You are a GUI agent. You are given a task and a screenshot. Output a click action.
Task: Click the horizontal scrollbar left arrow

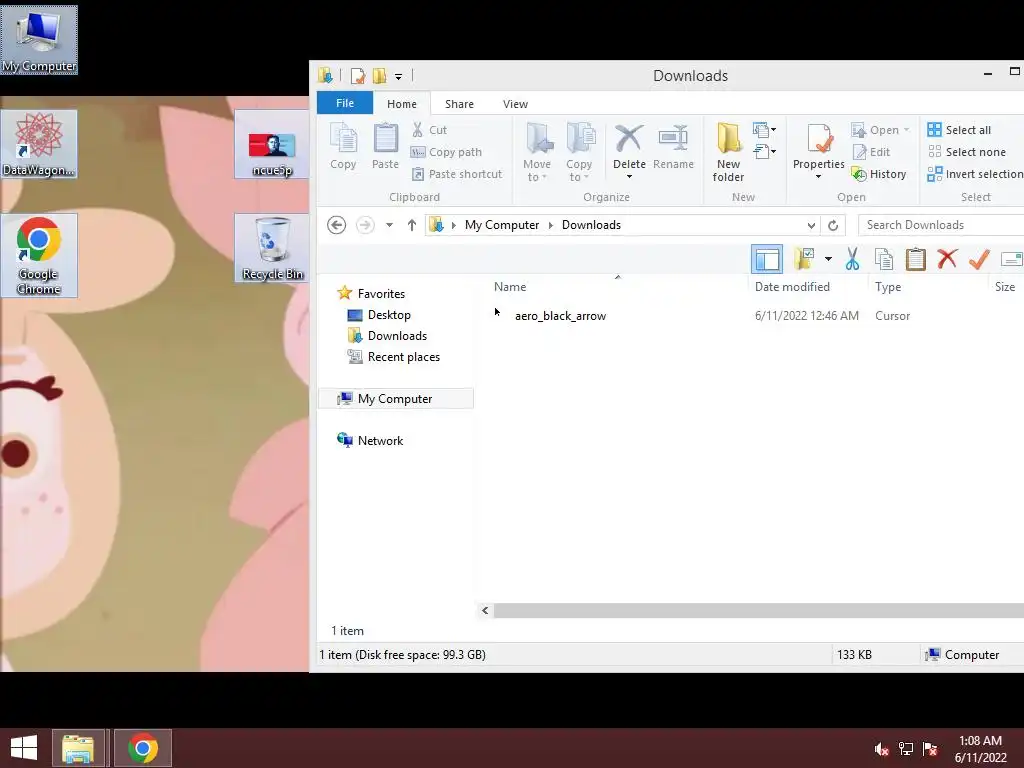pyautogui.click(x=485, y=611)
